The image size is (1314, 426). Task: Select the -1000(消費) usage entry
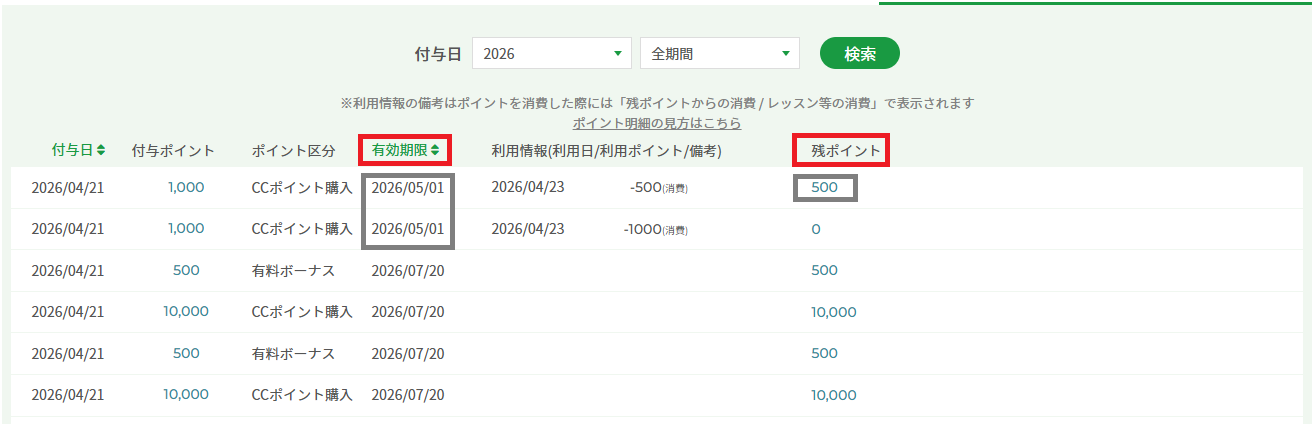tap(655, 229)
